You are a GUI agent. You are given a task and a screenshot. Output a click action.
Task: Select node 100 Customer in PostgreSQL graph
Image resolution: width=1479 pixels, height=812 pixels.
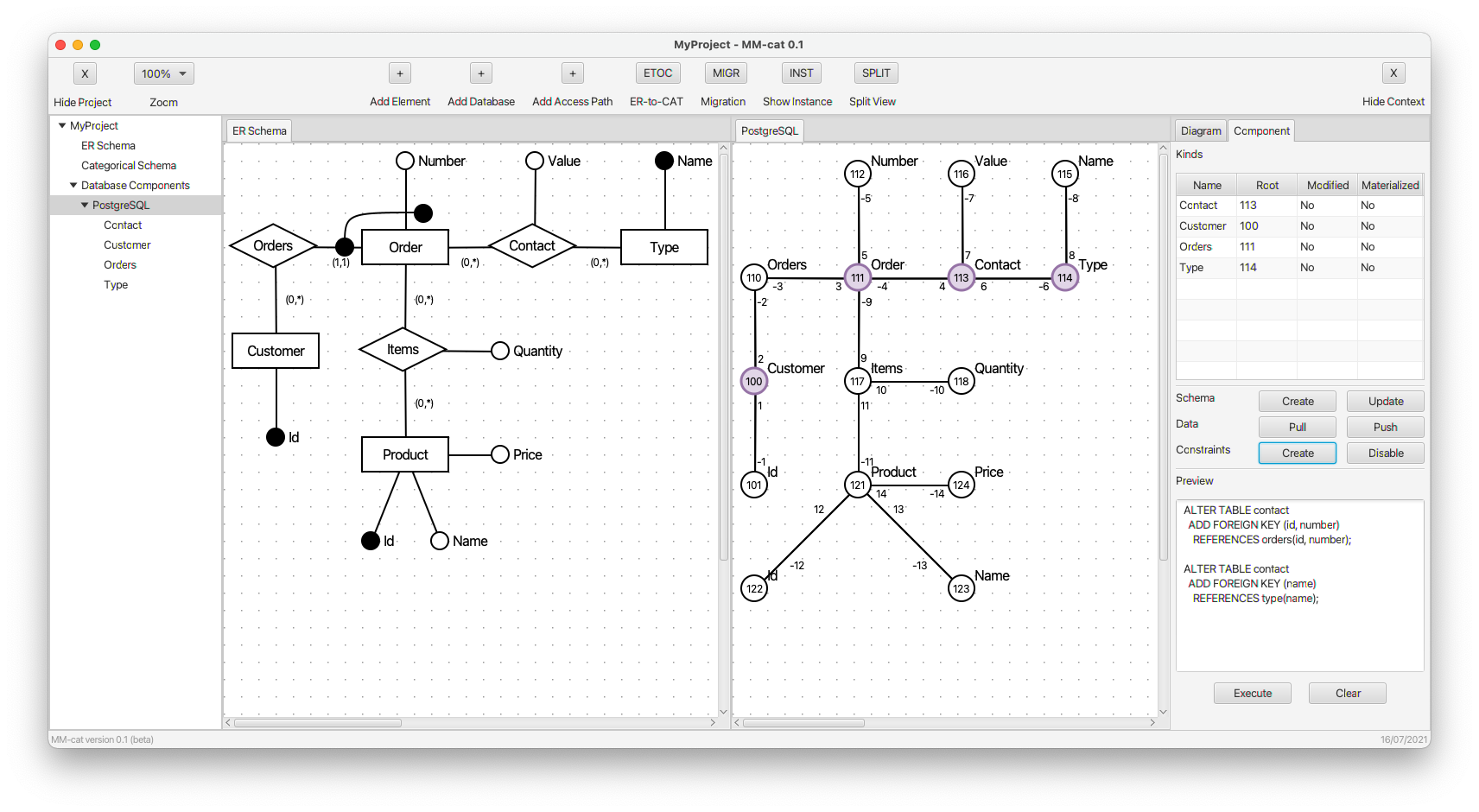[x=754, y=381]
